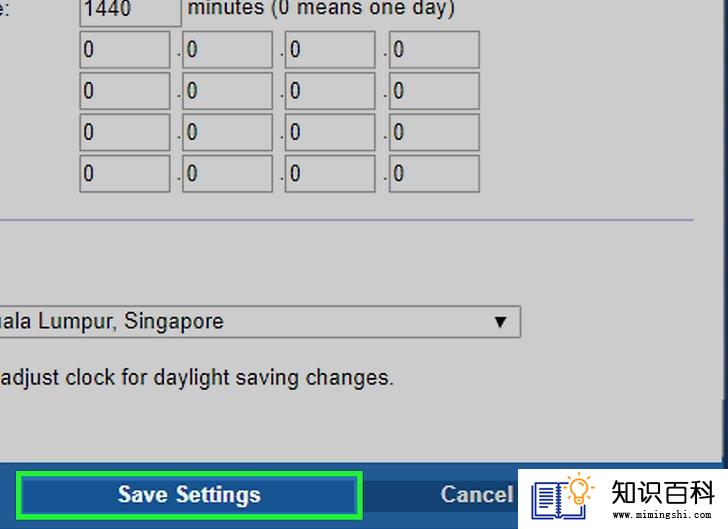Image resolution: width=728 pixels, height=529 pixels.
Task: Click the first-row first octet field
Action: (125, 50)
